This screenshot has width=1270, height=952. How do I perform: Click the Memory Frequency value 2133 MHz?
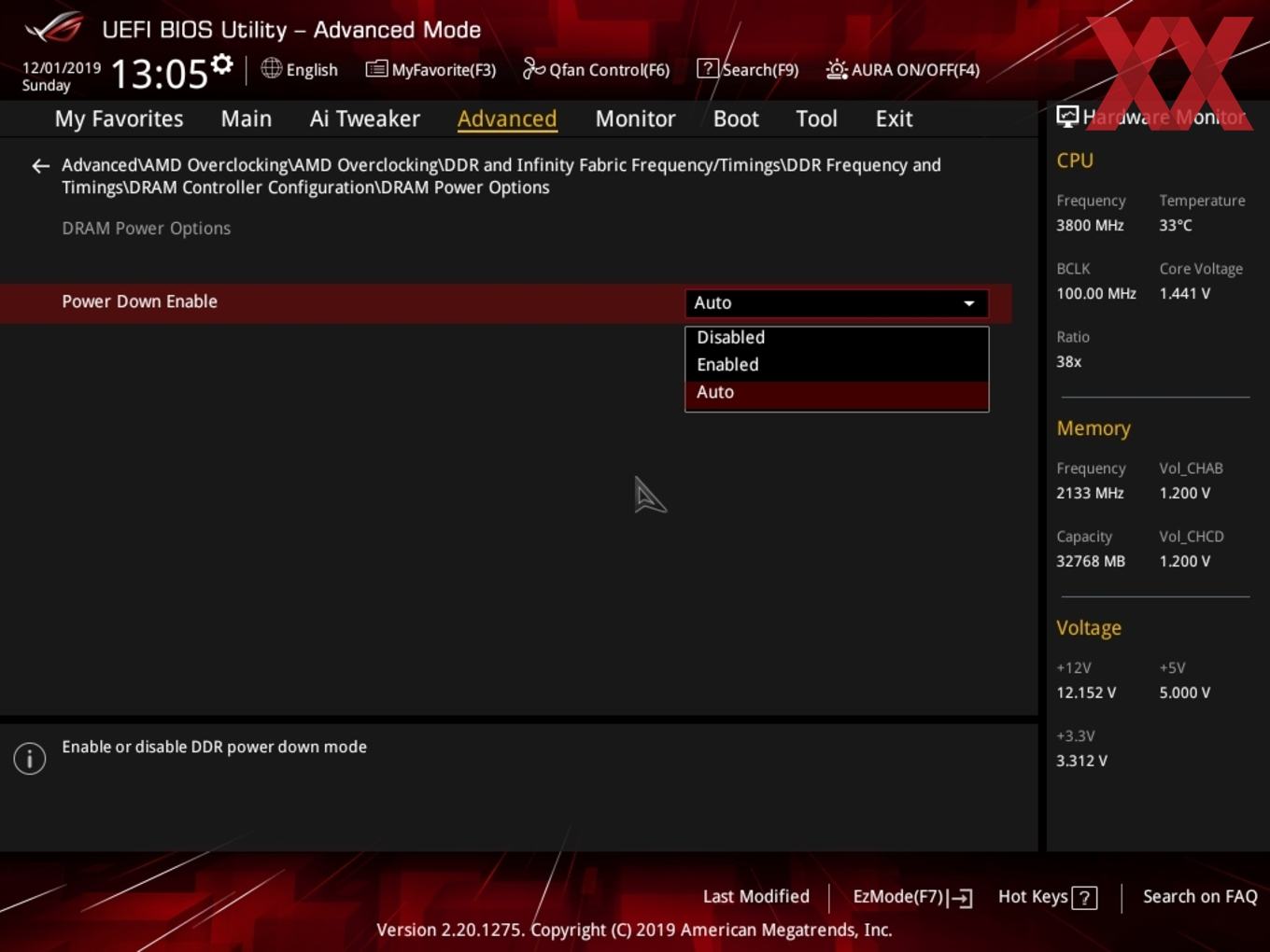(1090, 494)
